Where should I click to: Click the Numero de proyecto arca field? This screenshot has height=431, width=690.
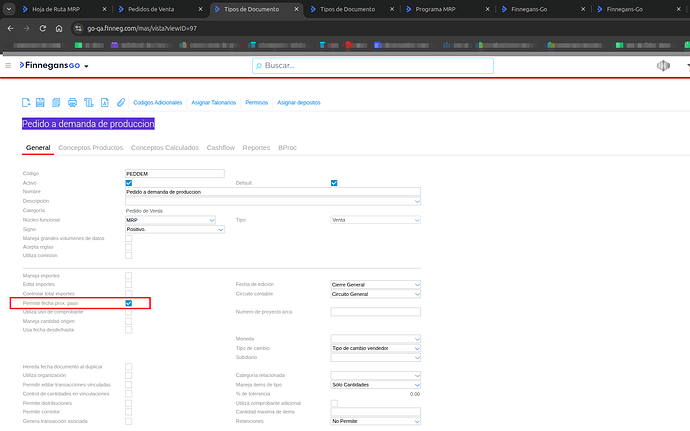375,312
